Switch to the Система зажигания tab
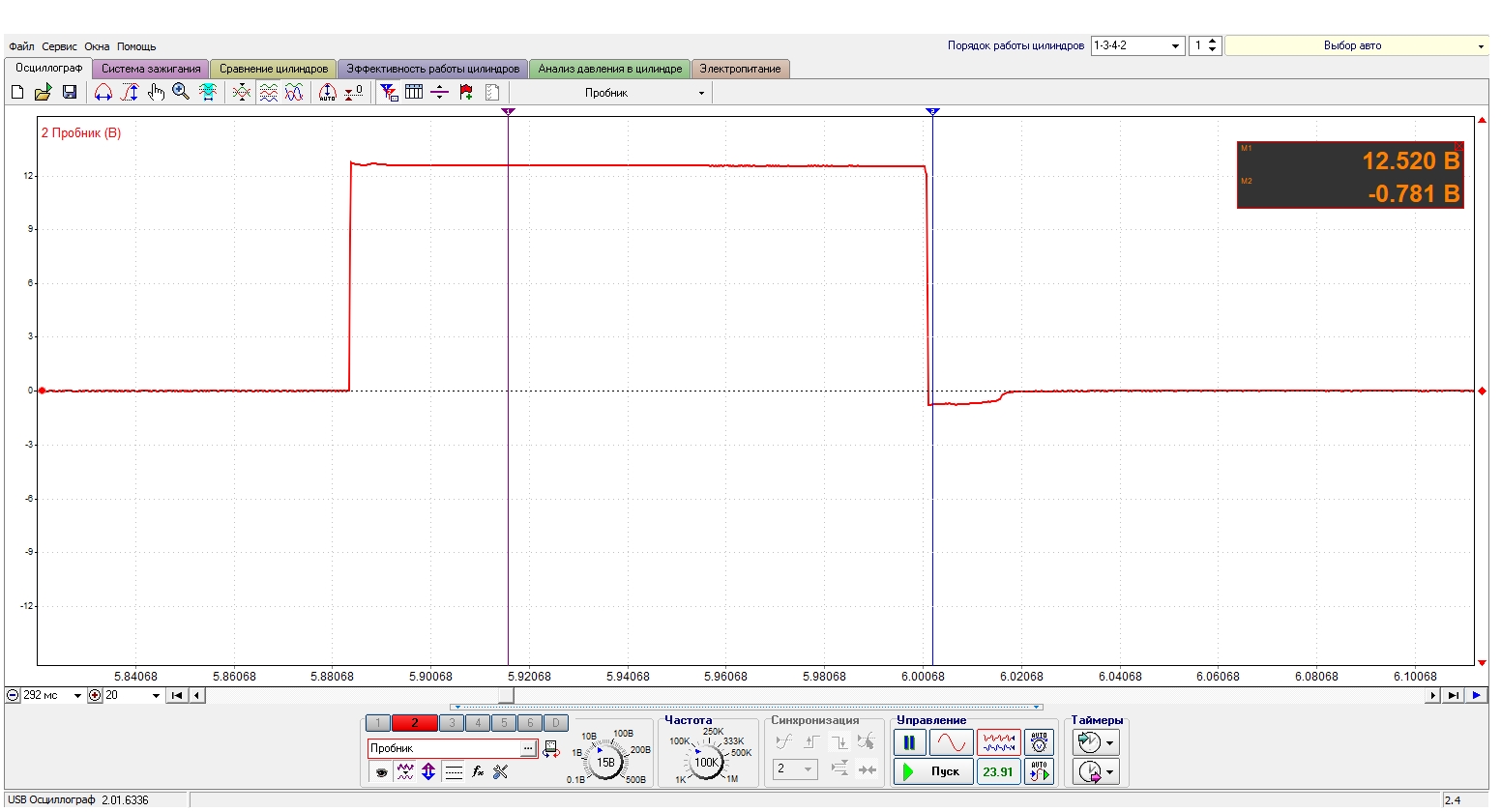Screen dimensions: 1501x812 [151, 69]
